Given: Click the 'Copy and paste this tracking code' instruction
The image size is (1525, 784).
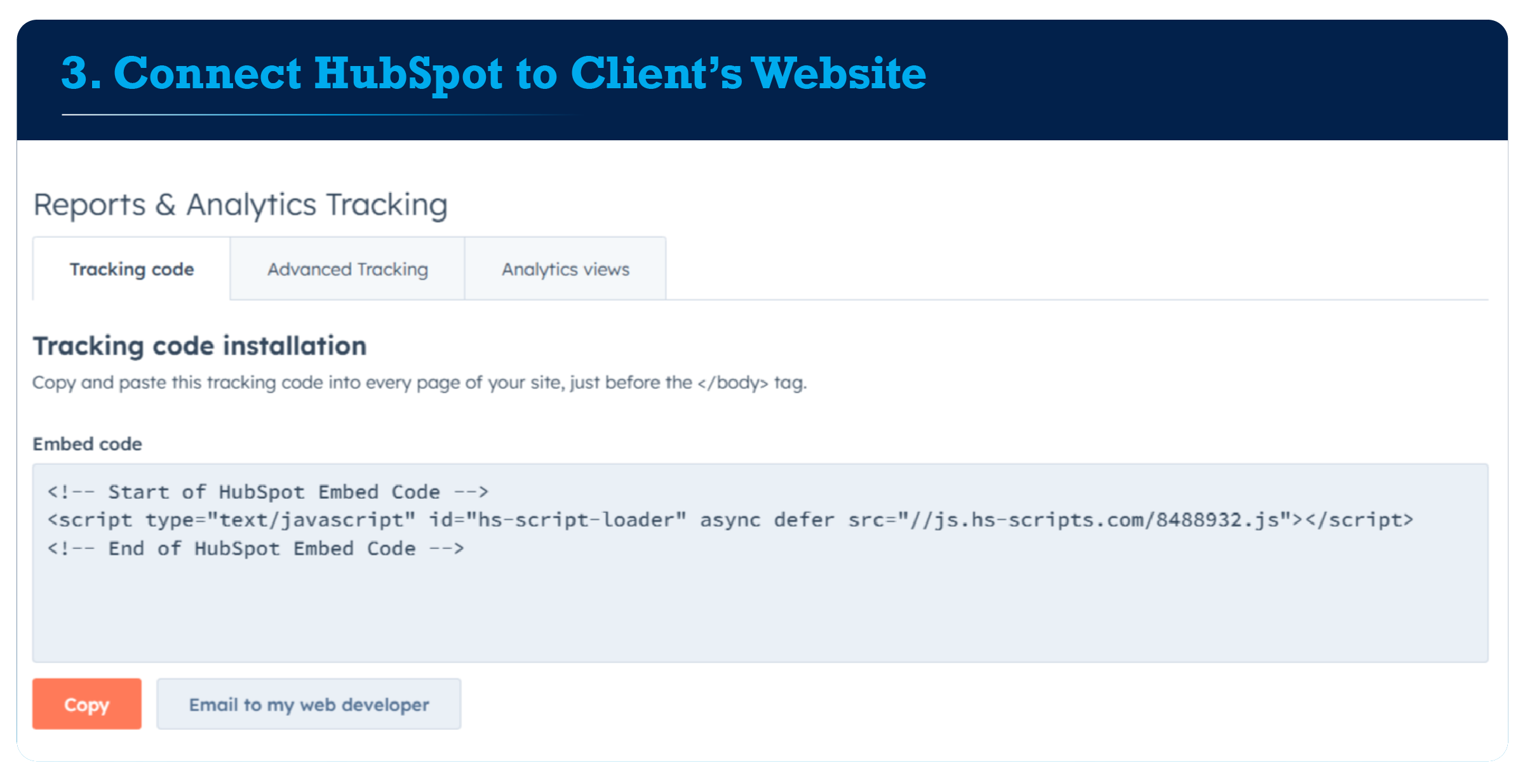Looking at the screenshot, I should tap(419, 383).
